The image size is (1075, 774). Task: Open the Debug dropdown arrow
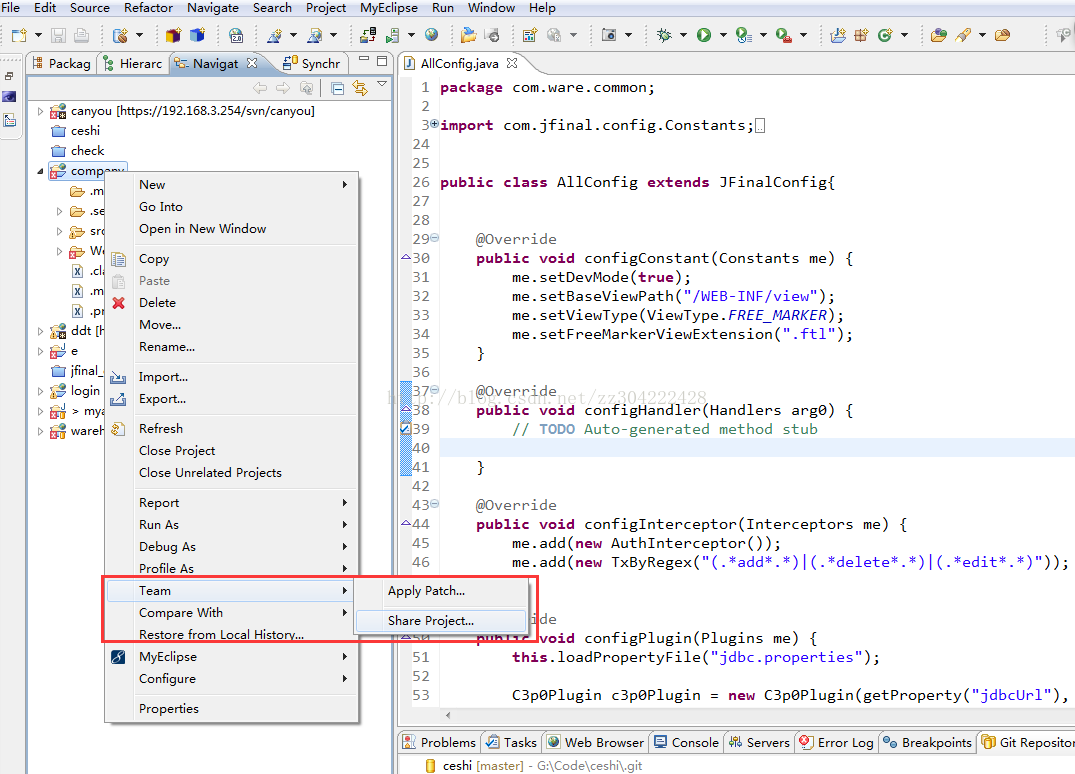(683, 35)
